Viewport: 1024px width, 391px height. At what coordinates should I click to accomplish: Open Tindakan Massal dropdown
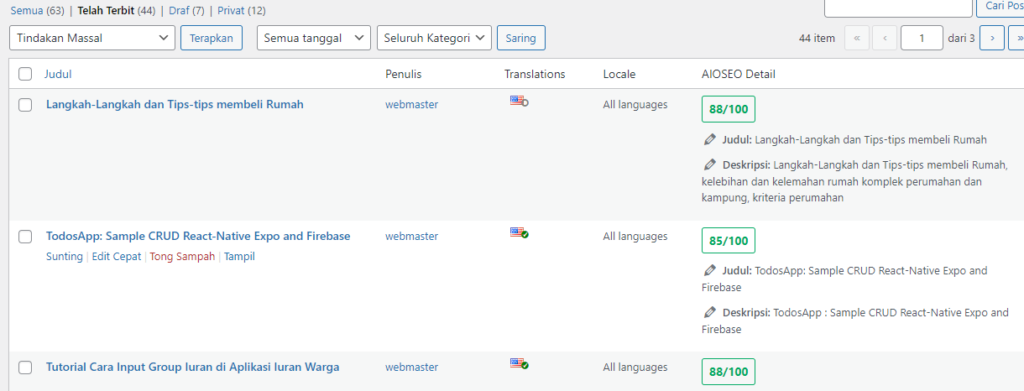(x=92, y=38)
